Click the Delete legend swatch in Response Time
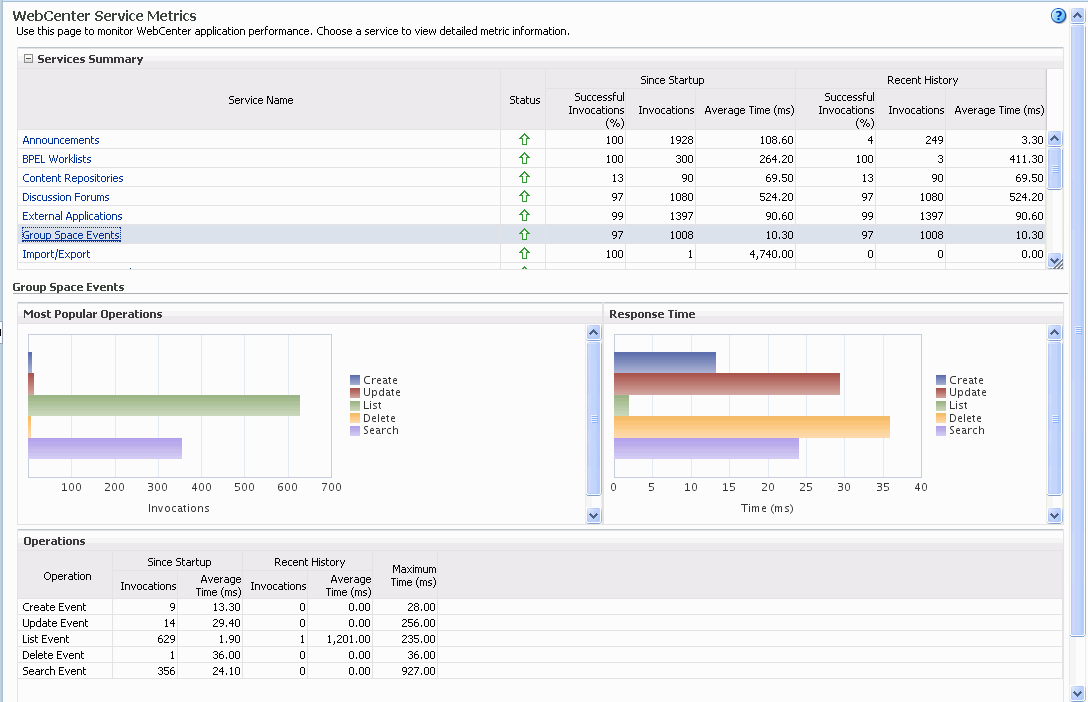1088x702 pixels. click(x=941, y=418)
